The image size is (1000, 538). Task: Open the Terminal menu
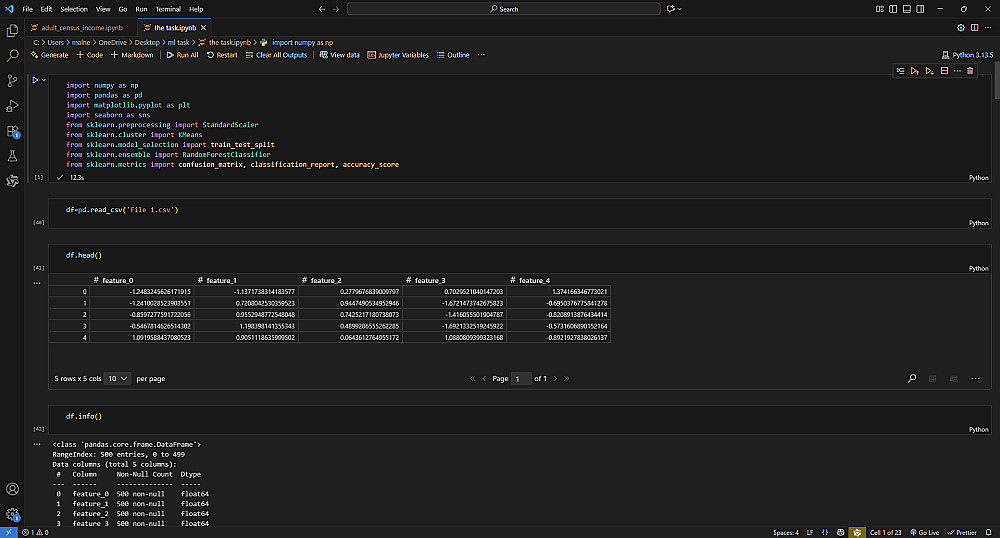tap(168, 9)
